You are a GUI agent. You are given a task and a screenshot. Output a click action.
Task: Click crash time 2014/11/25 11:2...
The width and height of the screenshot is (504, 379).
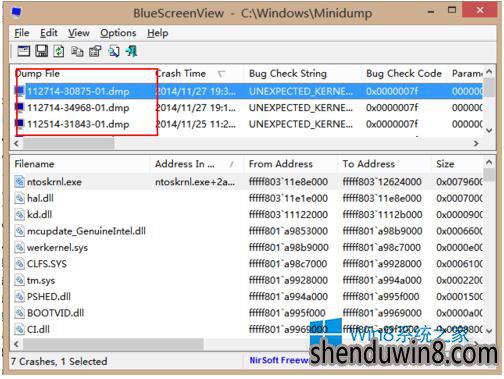196,124
